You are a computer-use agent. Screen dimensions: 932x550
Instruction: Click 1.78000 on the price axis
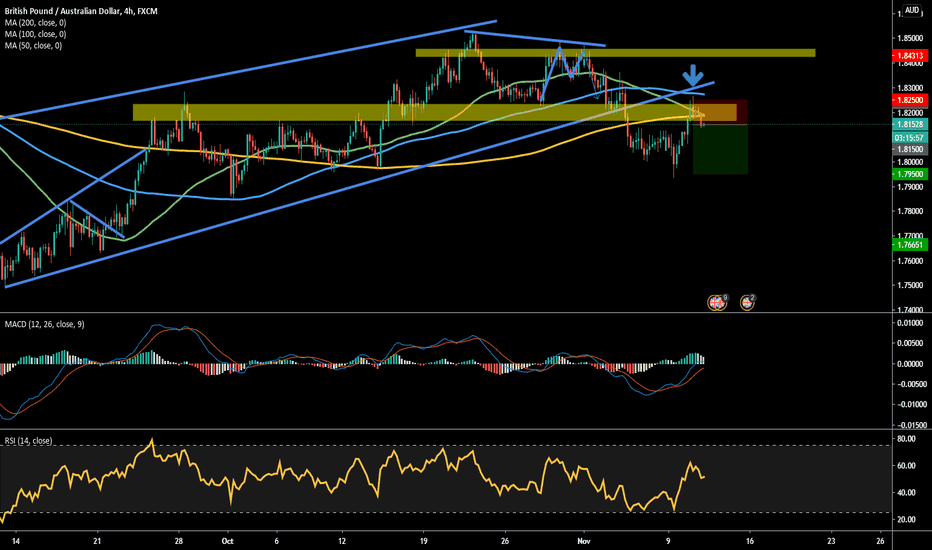910,211
